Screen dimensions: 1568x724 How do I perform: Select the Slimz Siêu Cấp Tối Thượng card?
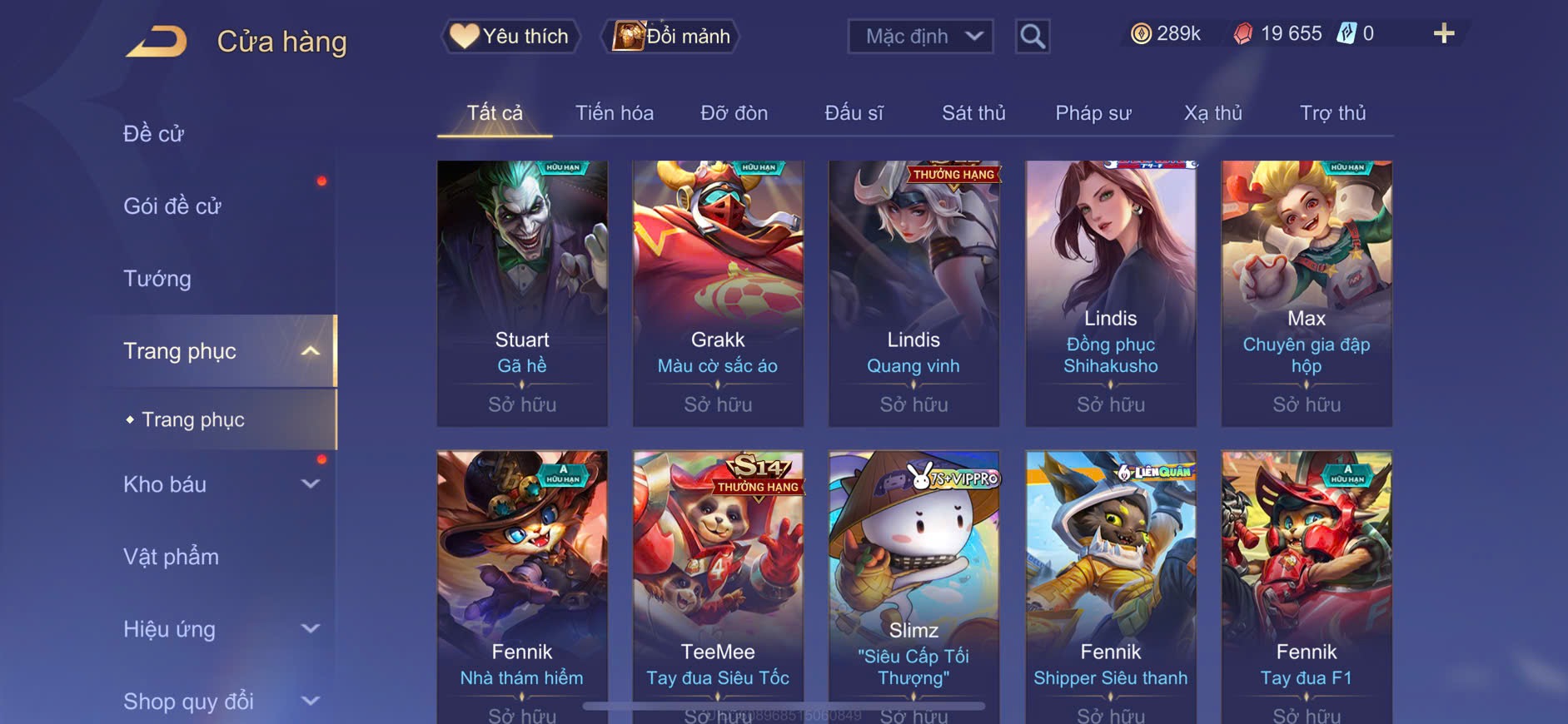coord(913,587)
